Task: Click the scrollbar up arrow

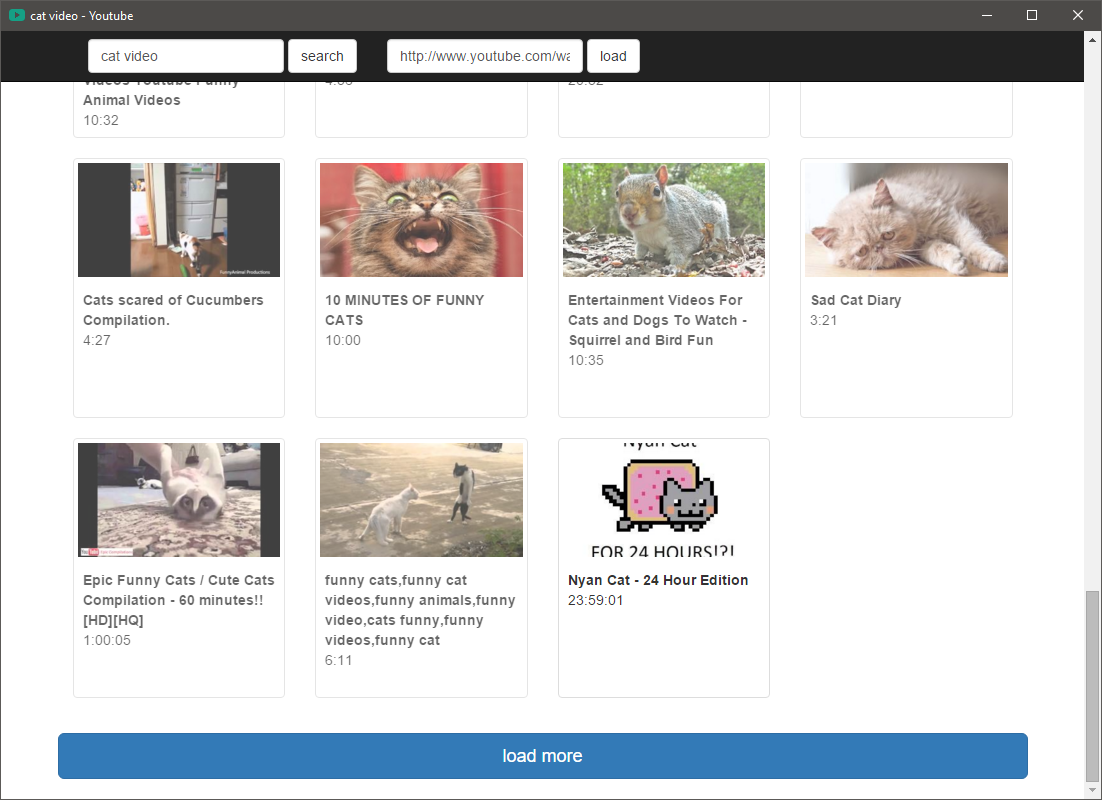Action: 1091,39
